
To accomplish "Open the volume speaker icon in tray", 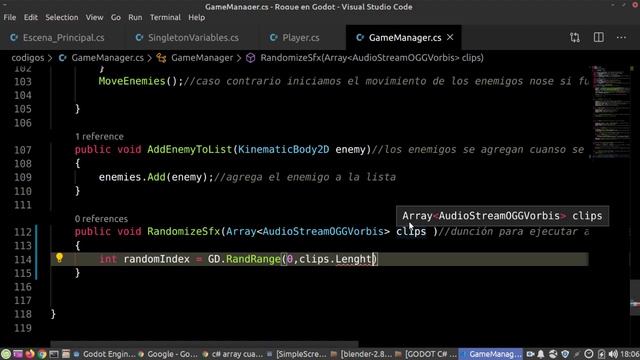I will [x=613, y=354].
